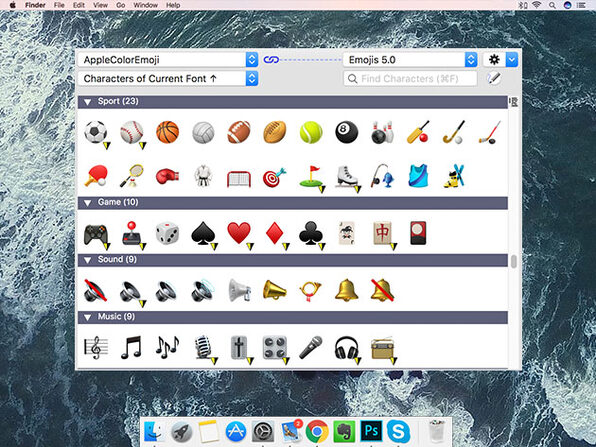Select the soccer ball emoji
Image resolution: width=596 pixels, height=447 pixels.
pyautogui.click(x=95, y=132)
